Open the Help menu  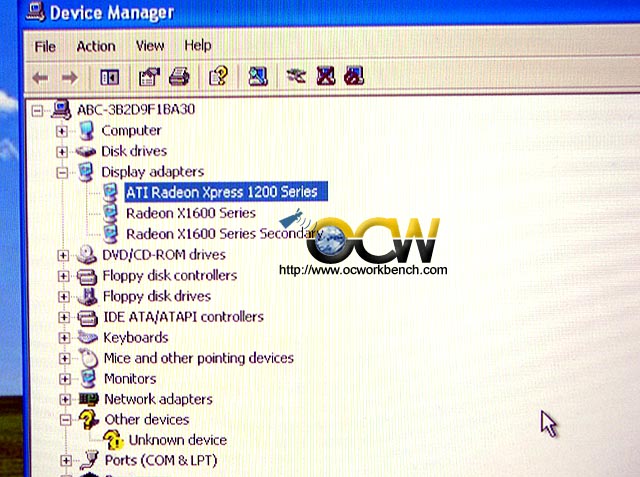pos(198,45)
